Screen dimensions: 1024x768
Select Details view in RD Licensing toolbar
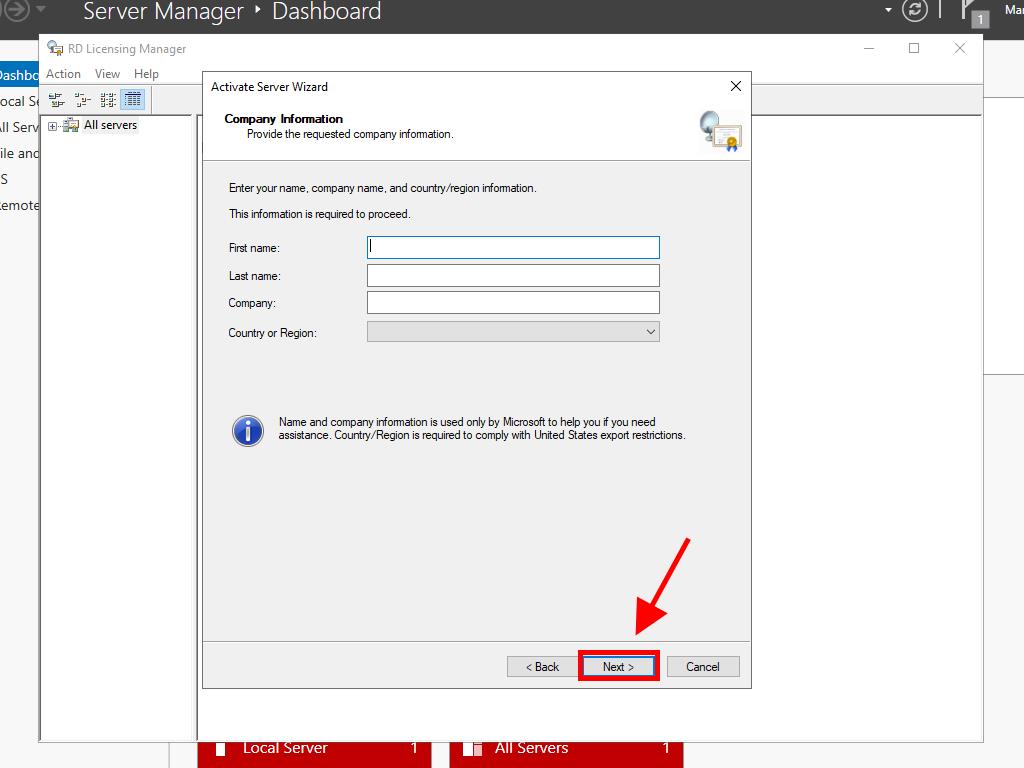133,100
